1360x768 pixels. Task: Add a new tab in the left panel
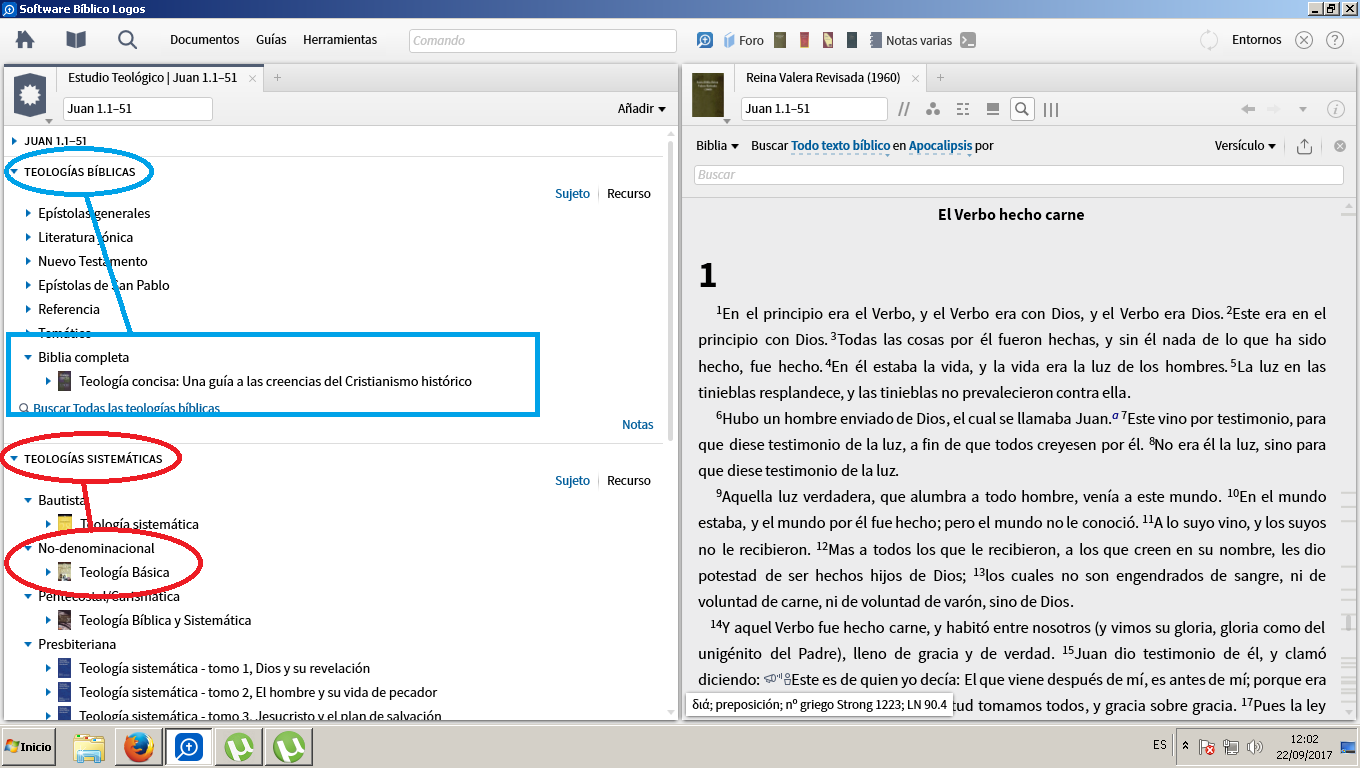coord(277,77)
